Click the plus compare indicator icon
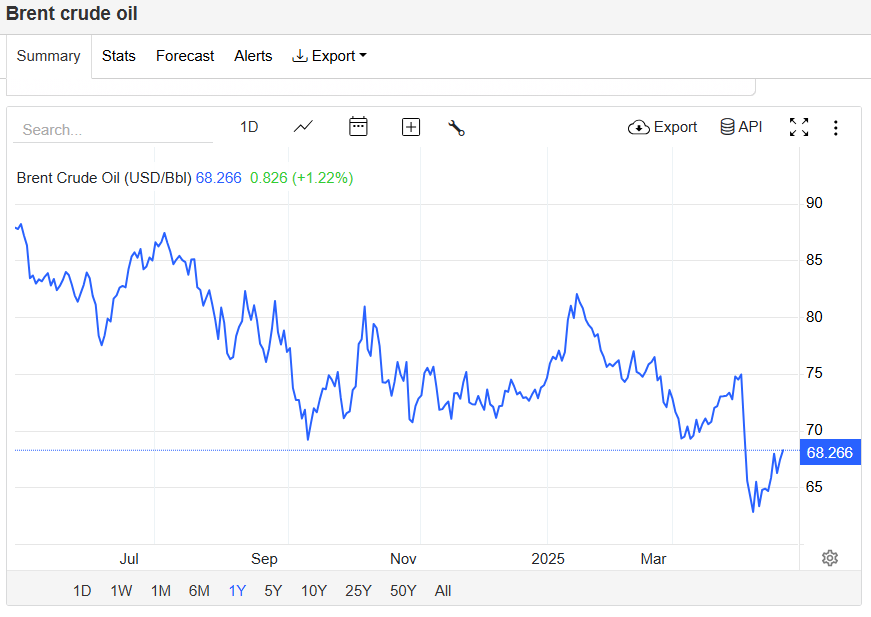The height and width of the screenshot is (617, 871). click(x=411, y=127)
